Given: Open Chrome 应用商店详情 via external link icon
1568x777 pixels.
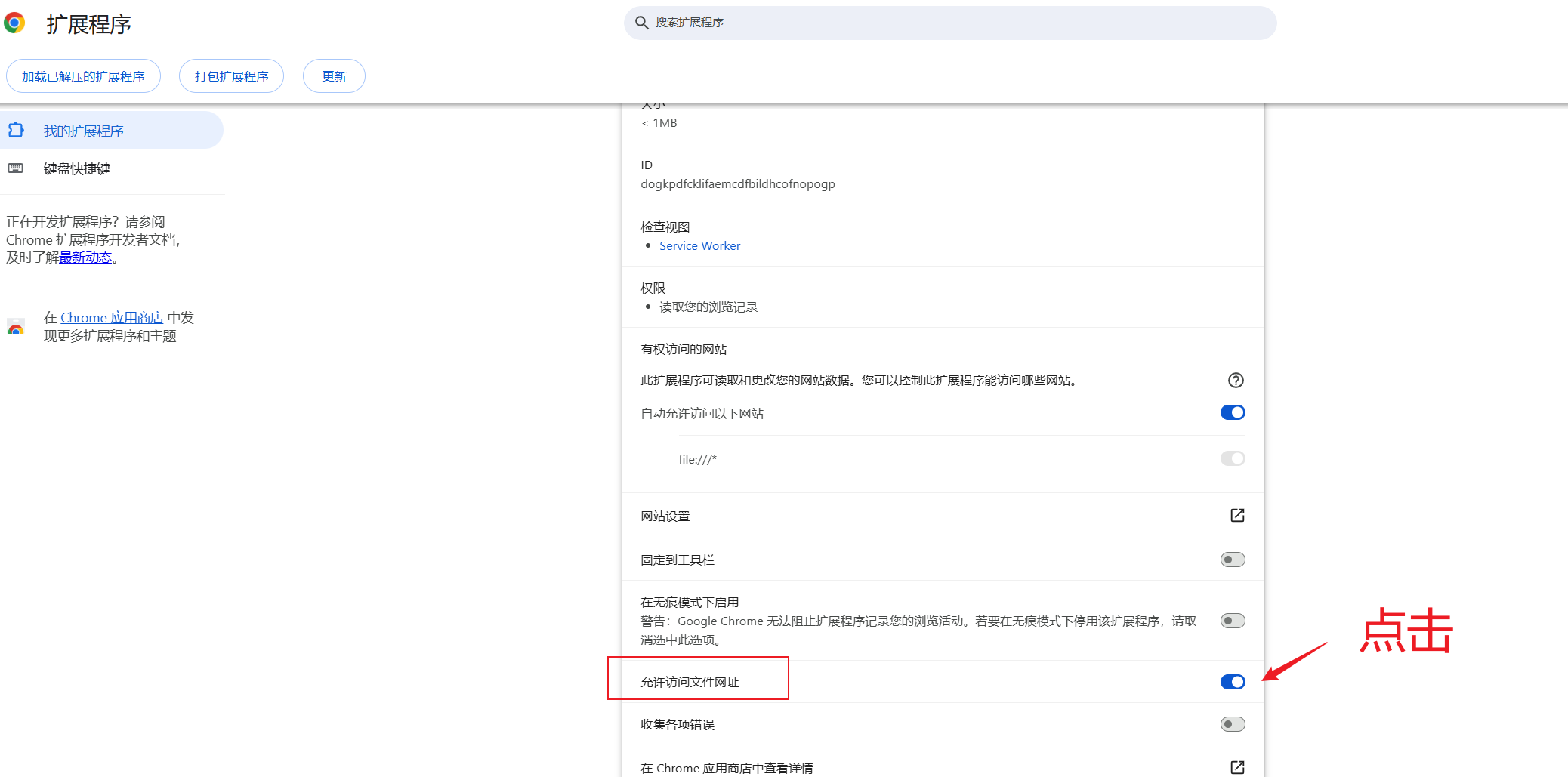Looking at the screenshot, I should [1236, 767].
